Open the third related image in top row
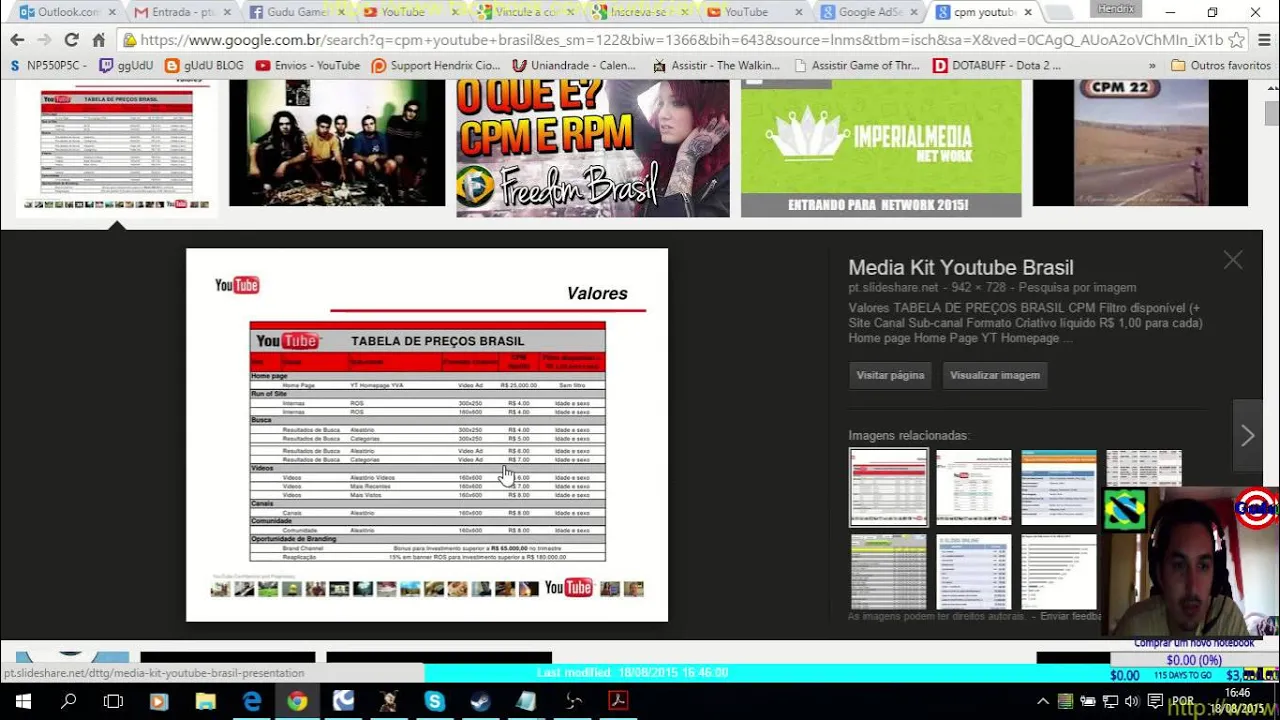1280x720 pixels. point(1058,487)
